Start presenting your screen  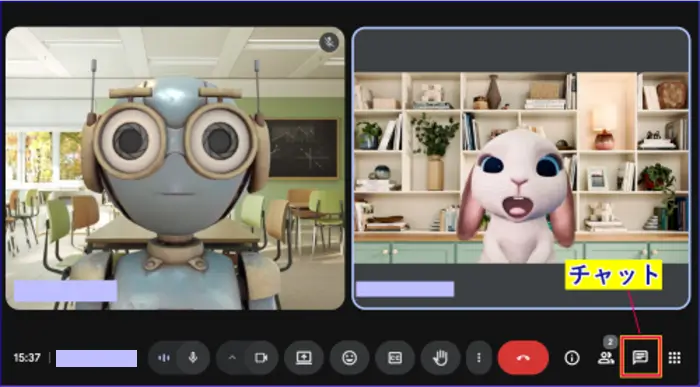304,358
